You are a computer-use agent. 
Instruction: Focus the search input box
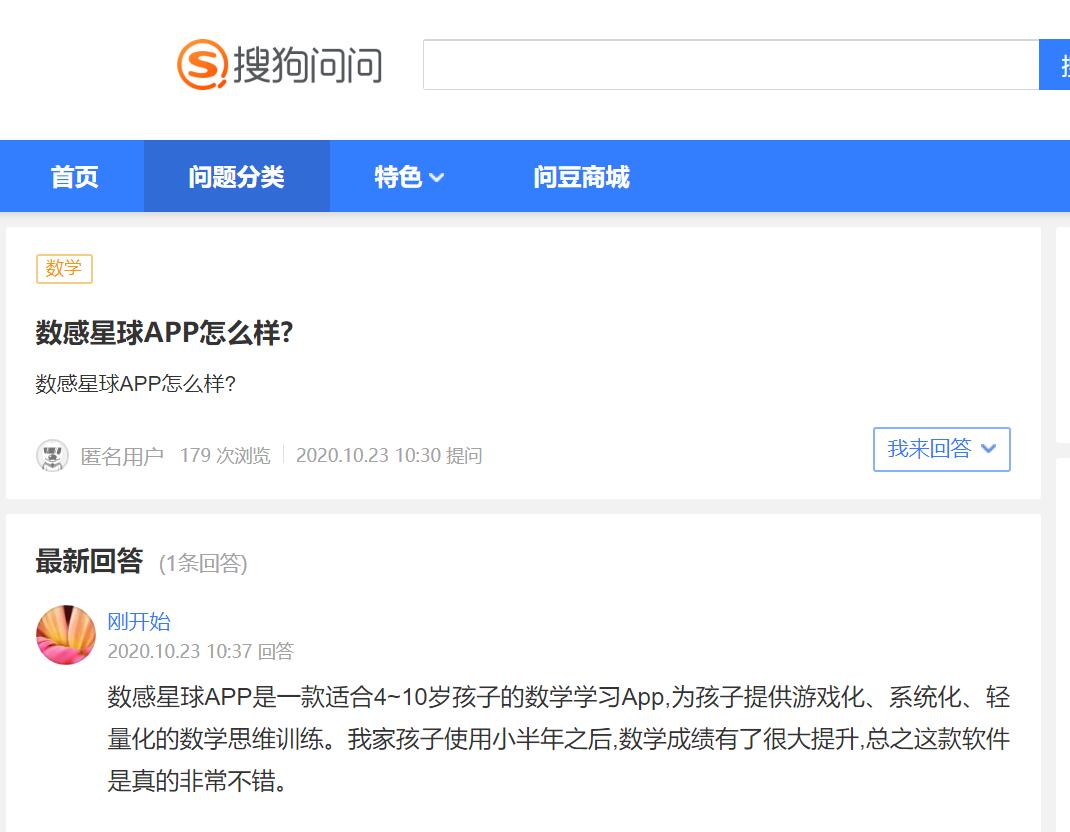[x=731, y=65]
